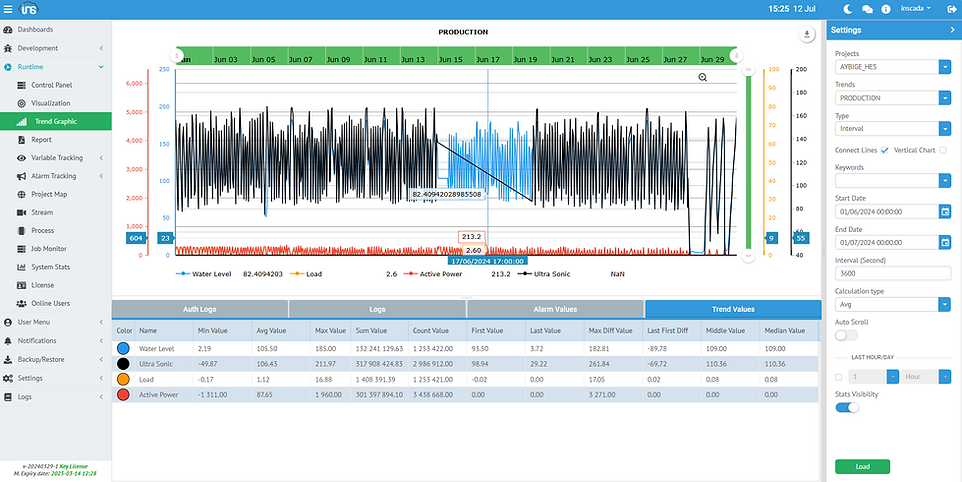Open the Start Date calendar picker
Screen dimensions: 962x482
(944, 211)
